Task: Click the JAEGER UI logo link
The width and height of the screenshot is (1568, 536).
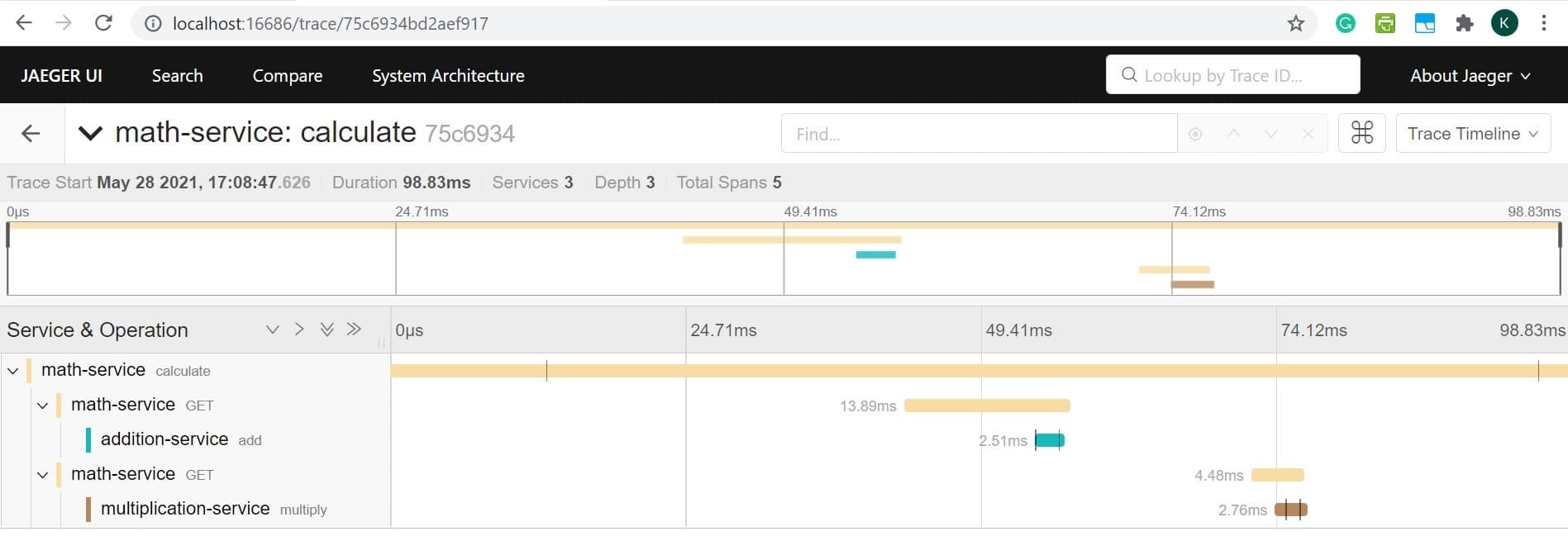Action: click(62, 75)
